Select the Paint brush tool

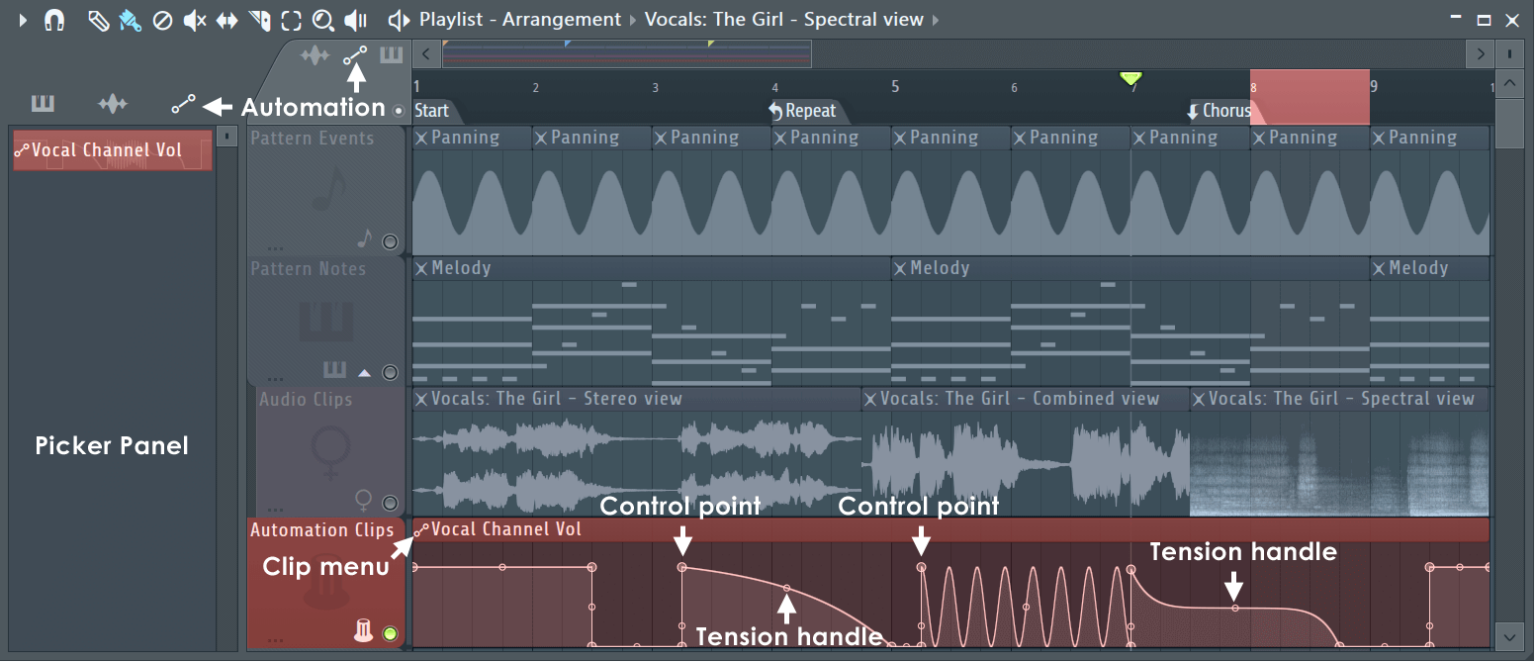click(x=131, y=19)
